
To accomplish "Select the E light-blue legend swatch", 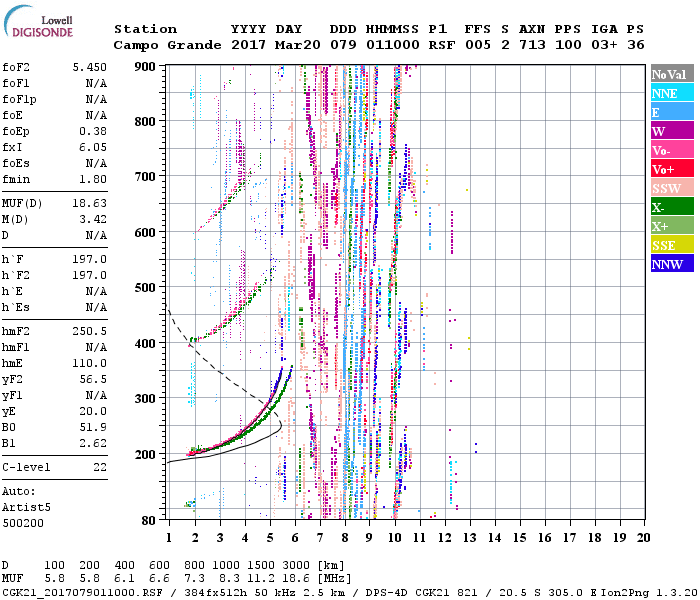I will coord(672,112).
